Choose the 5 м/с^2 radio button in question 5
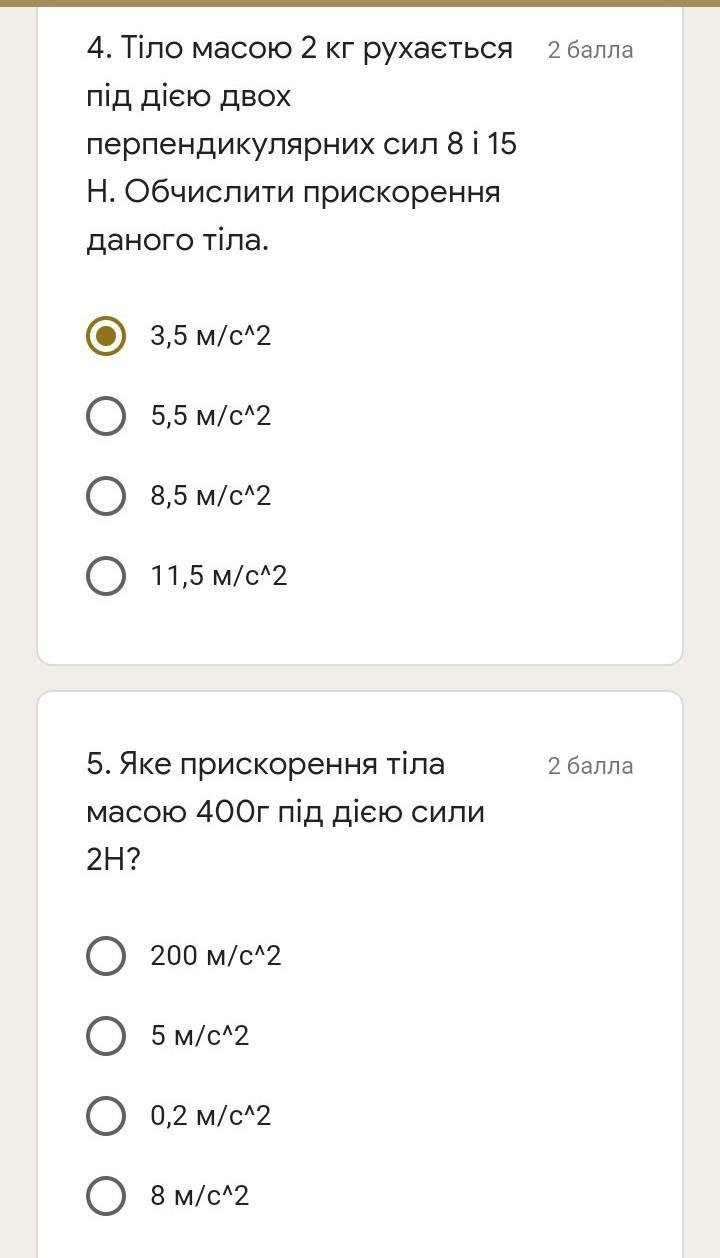The image size is (720, 1258). 106,1036
